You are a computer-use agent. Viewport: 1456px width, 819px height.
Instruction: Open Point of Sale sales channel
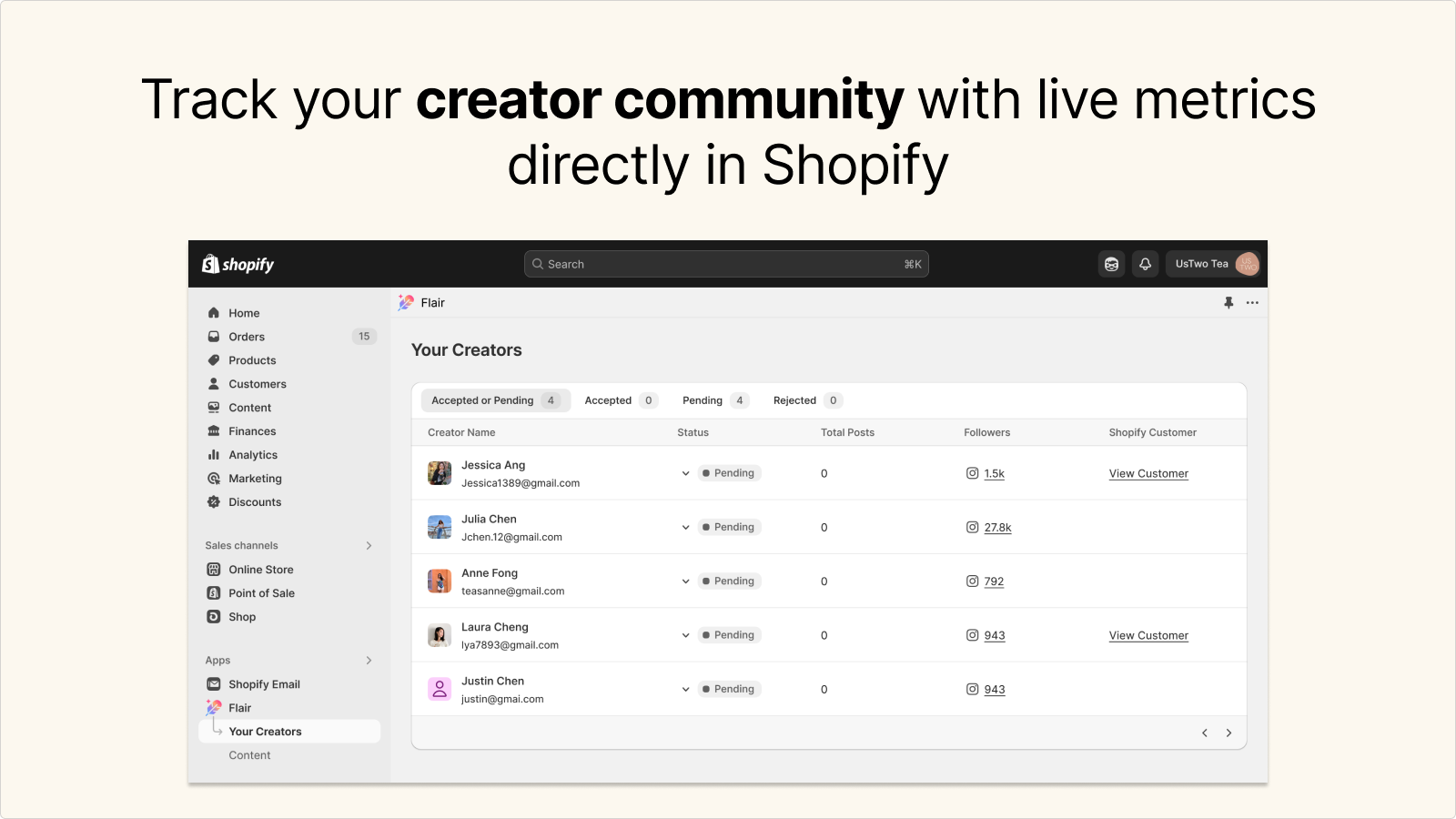click(x=261, y=592)
